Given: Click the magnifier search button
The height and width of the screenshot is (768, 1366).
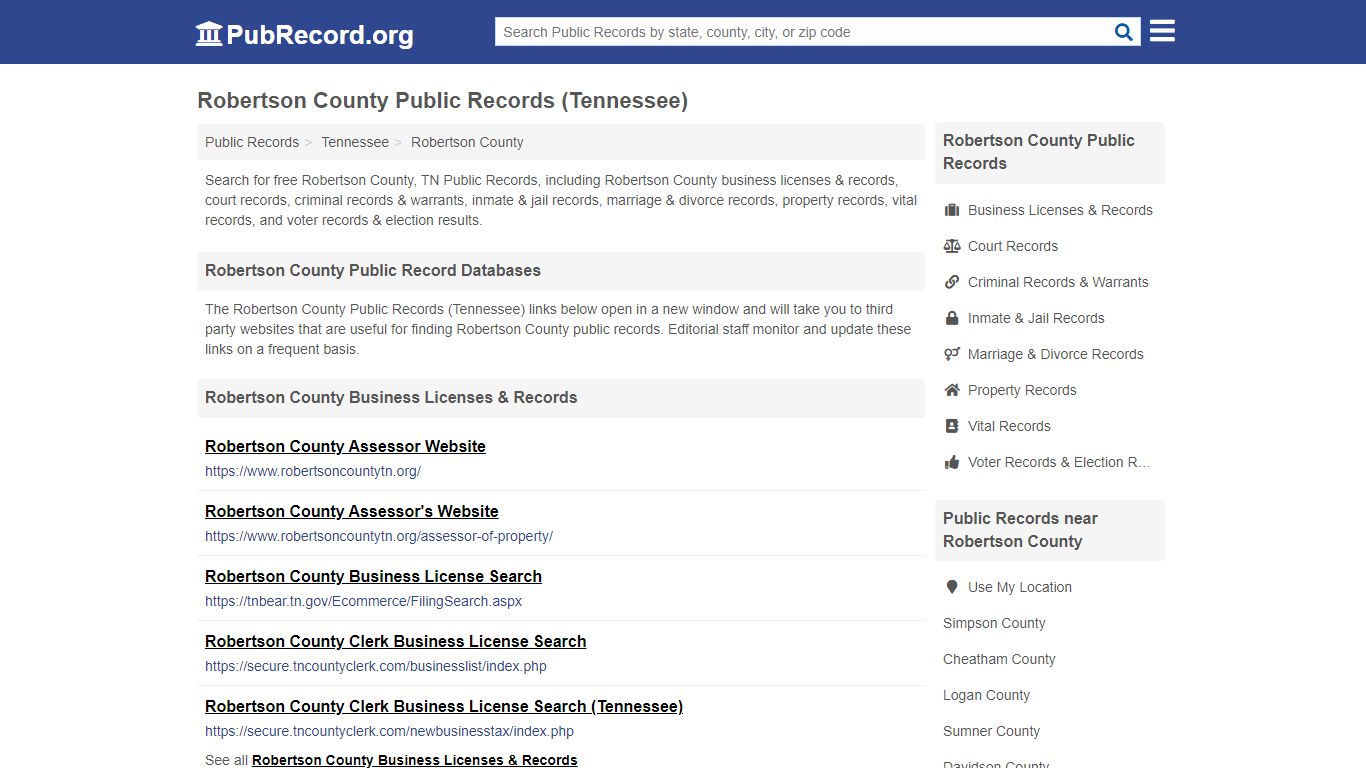Looking at the screenshot, I should click(x=1124, y=32).
